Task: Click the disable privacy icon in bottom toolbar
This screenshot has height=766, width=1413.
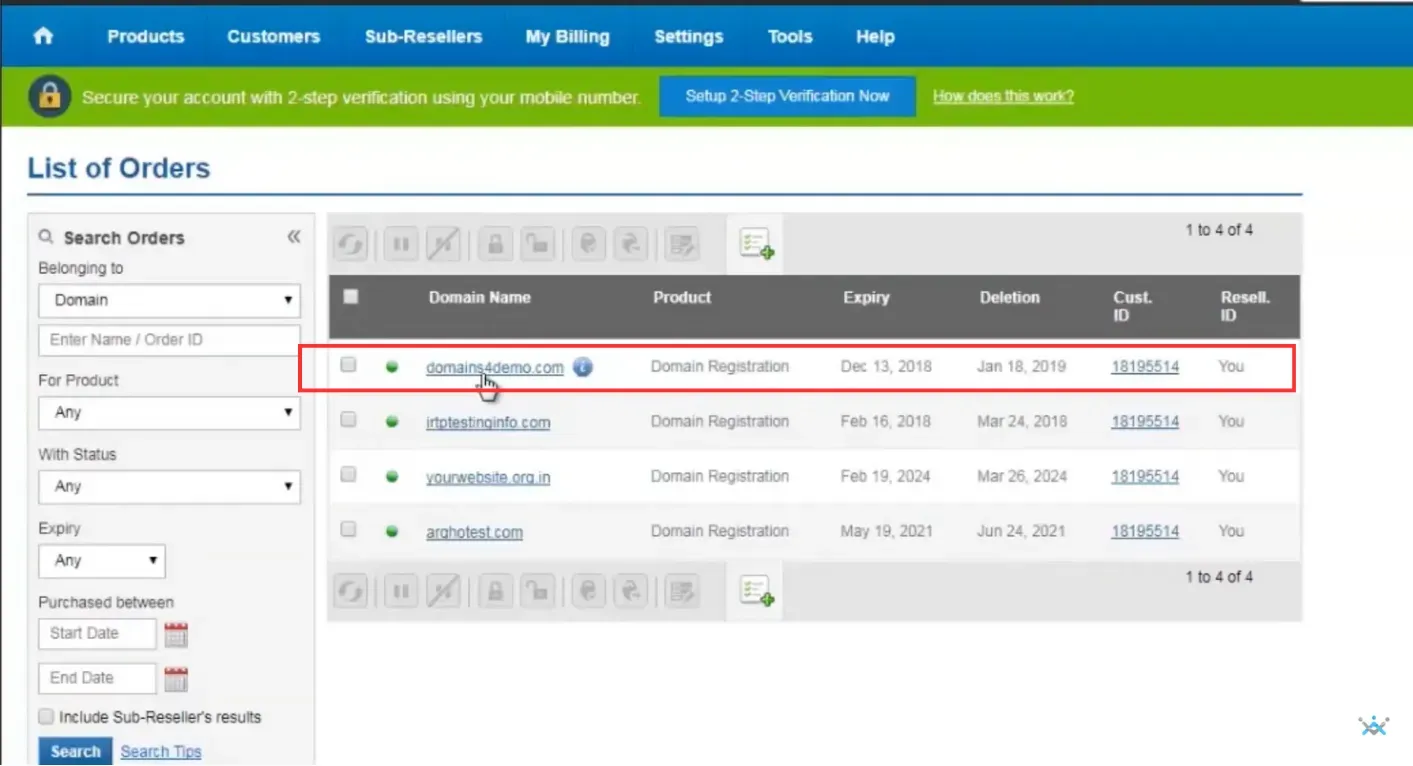Action: click(x=631, y=591)
